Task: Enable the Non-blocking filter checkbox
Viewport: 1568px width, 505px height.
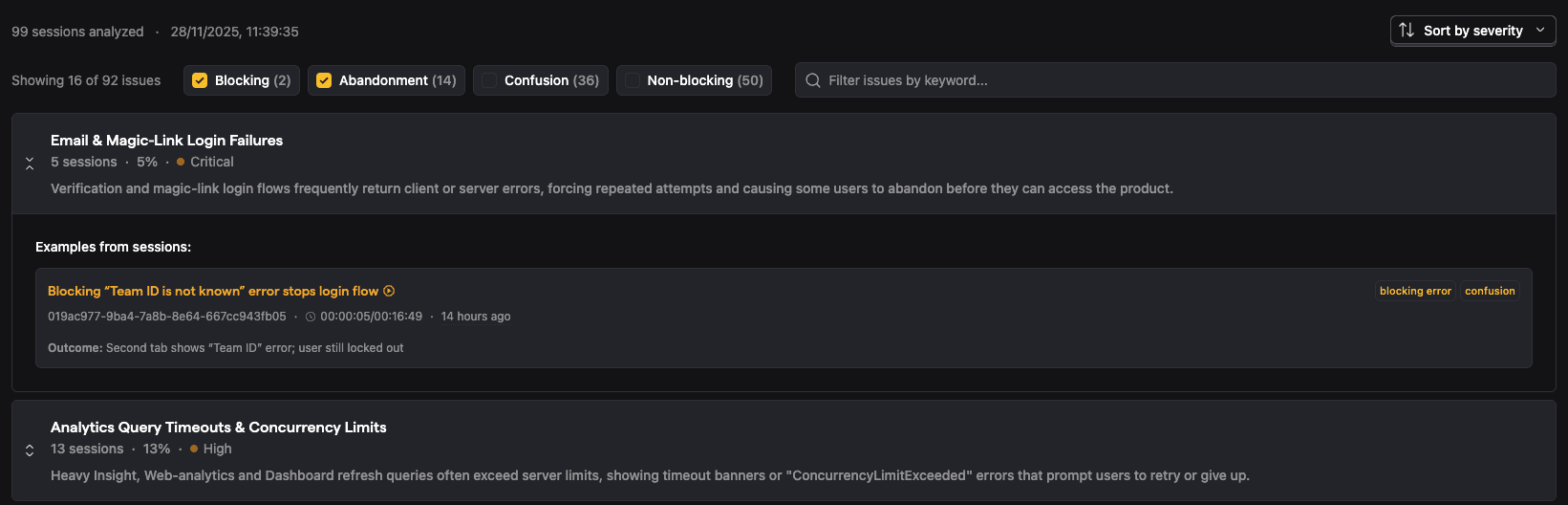Action: tap(633, 80)
